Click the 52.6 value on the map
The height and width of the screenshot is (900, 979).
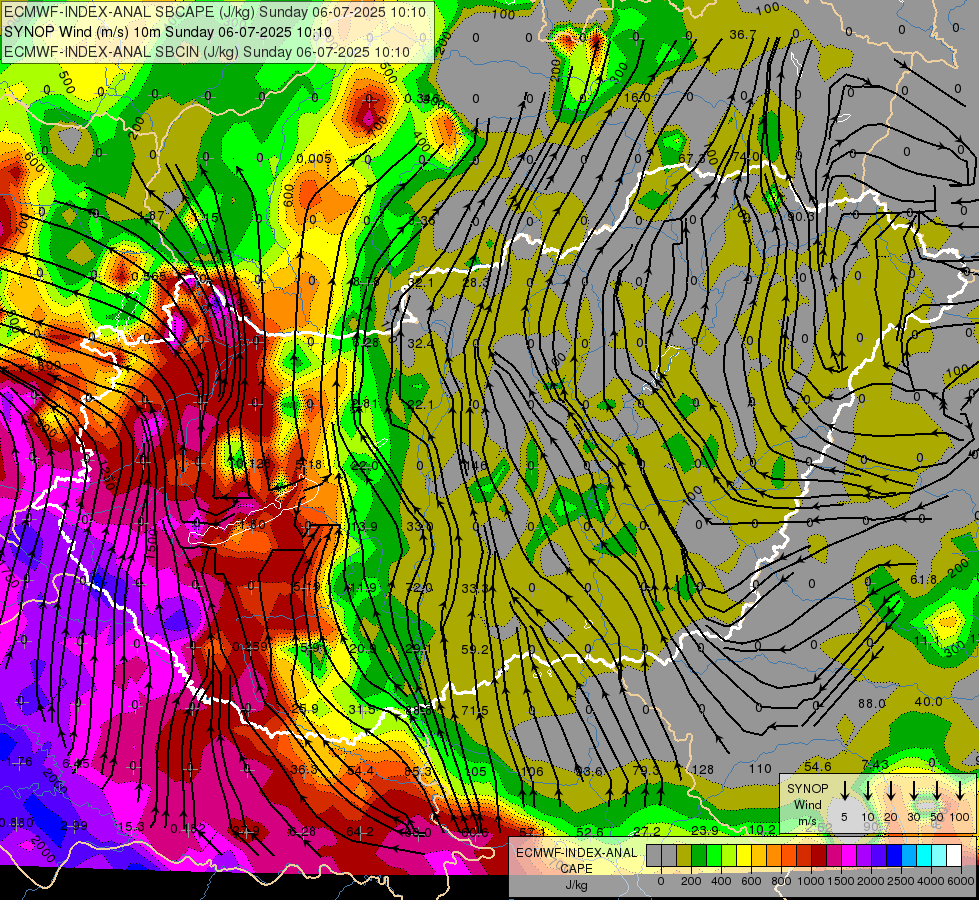590,833
